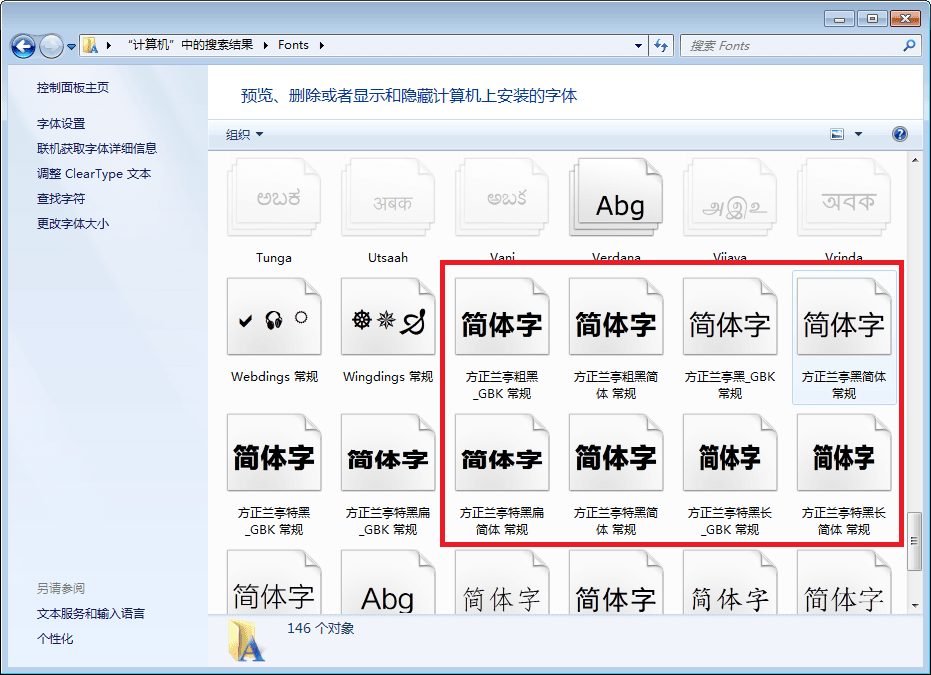Image resolution: width=931 pixels, height=675 pixels.
Task: Click the Fonts breadcrumb in address bar
Action: click(293, 46)
